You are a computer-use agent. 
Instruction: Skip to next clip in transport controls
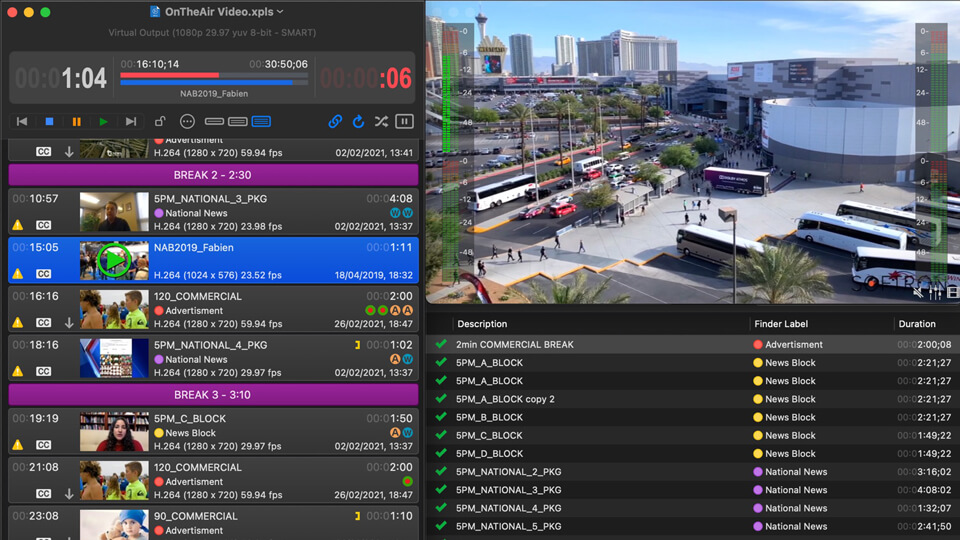131,122
